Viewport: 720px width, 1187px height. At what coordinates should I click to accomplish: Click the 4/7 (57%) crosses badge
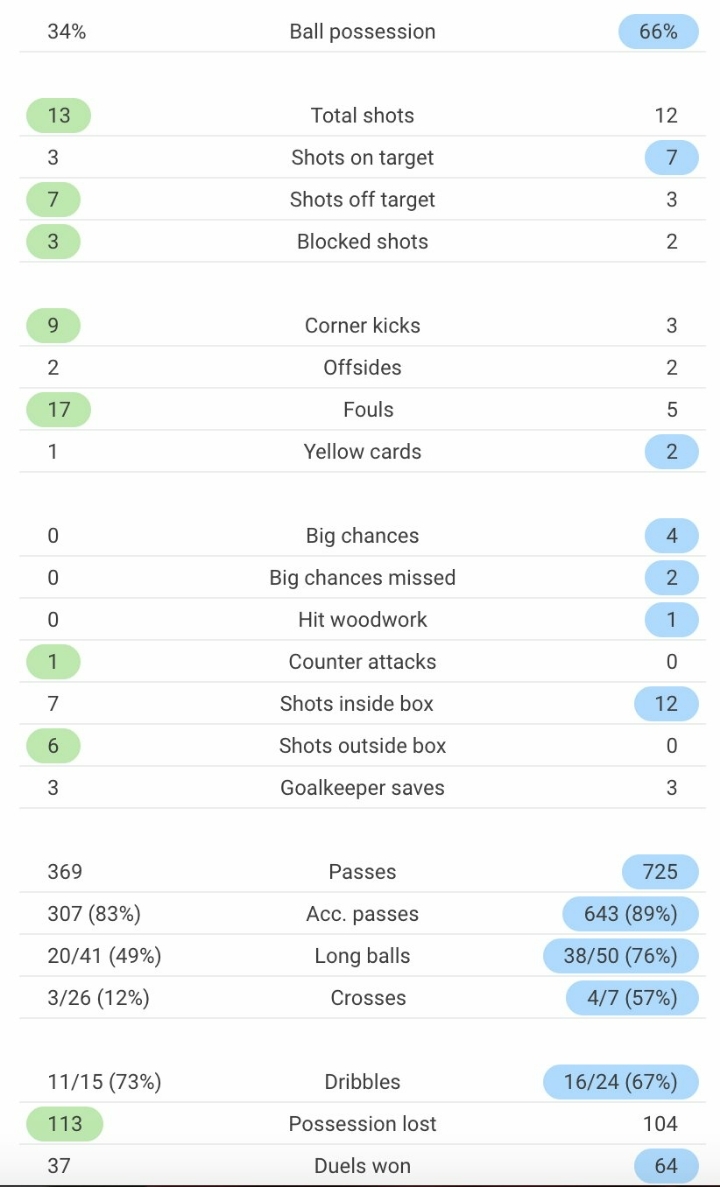coord(631,998)
